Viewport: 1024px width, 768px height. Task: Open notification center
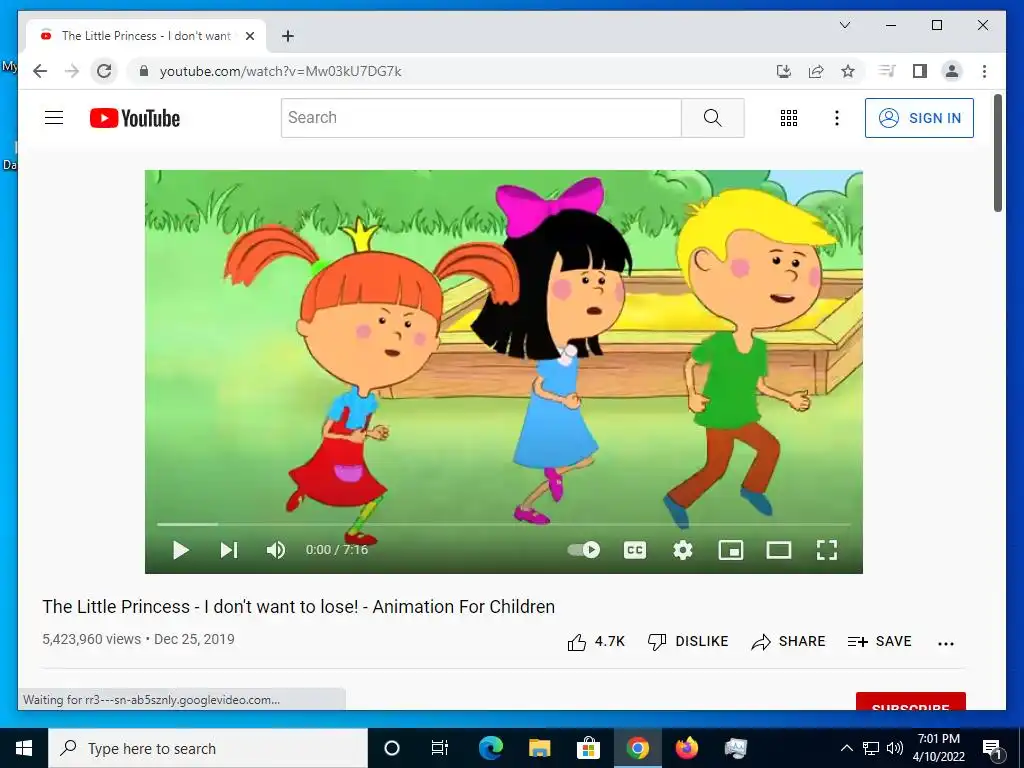(992, 748)
